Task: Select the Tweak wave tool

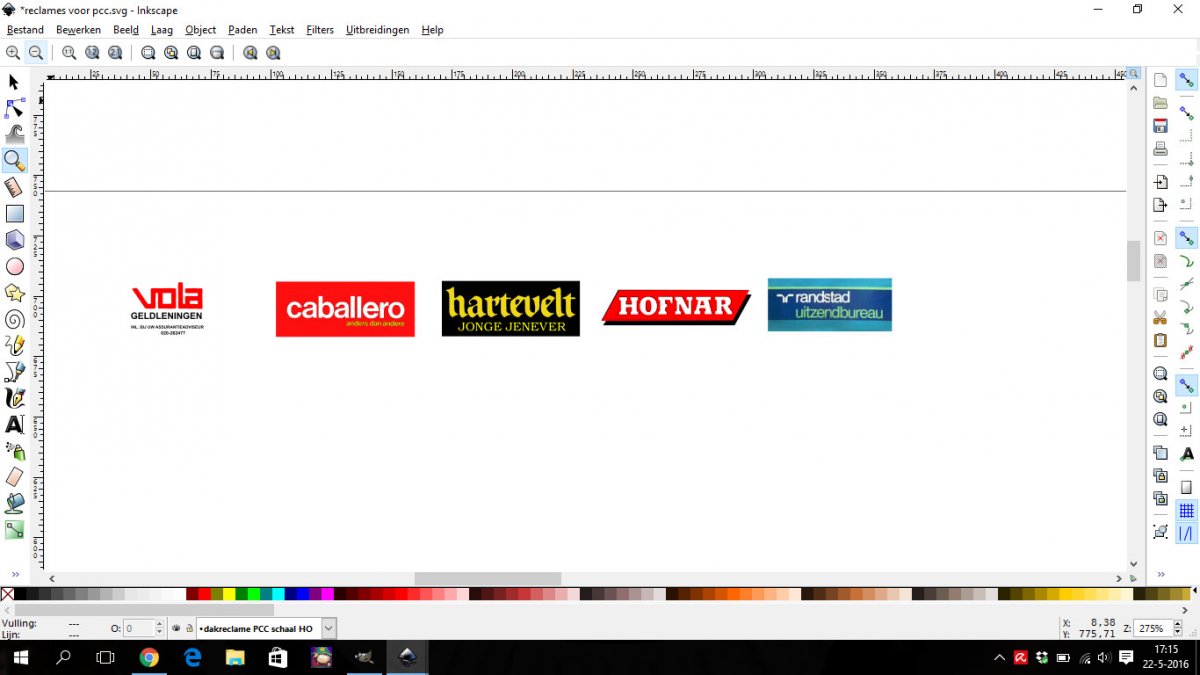Action: tap(14, 134)
